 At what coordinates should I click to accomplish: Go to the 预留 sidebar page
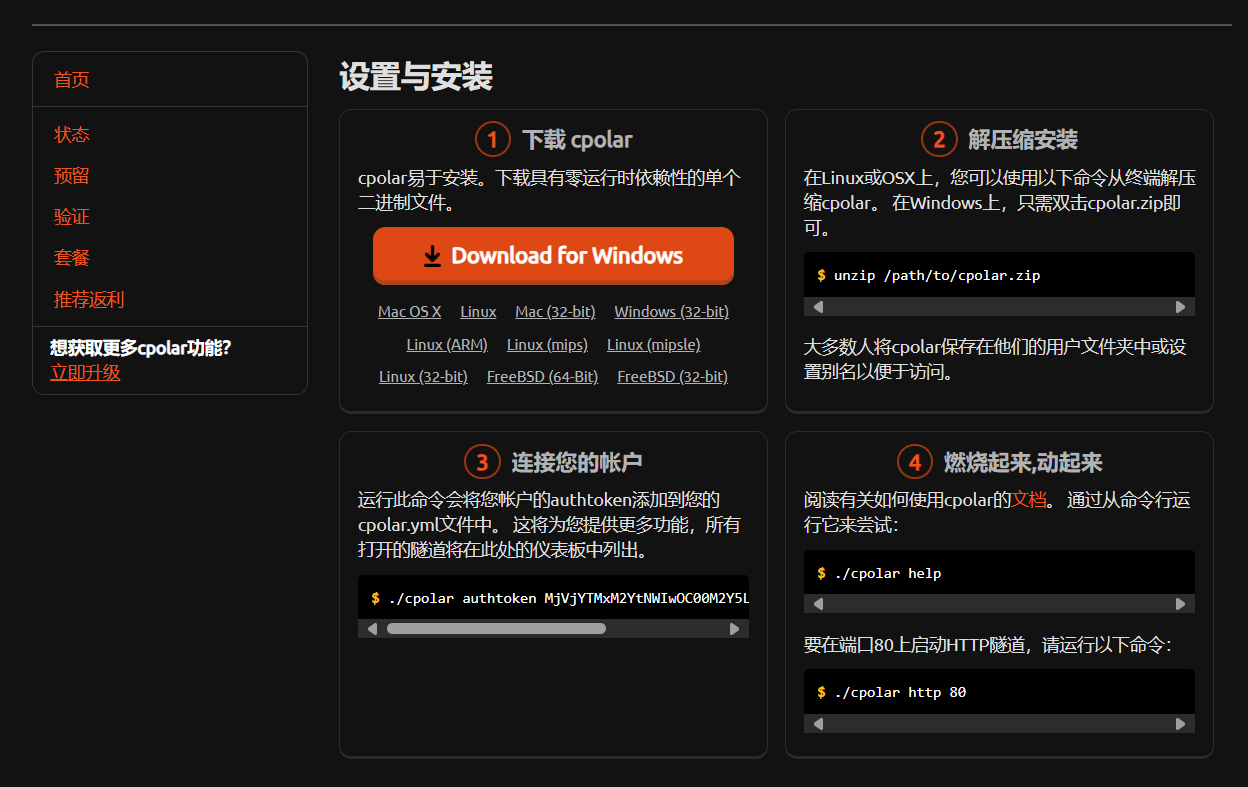[72, 176]
